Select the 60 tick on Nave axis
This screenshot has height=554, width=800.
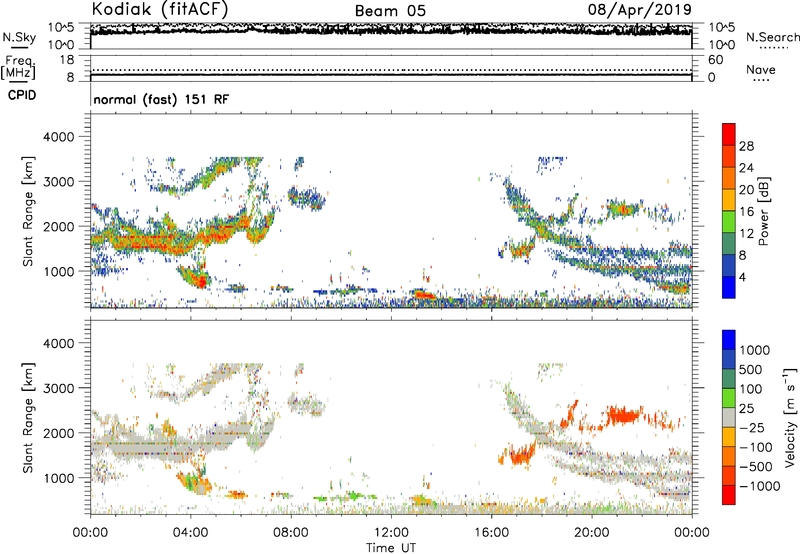pos(715,60)
